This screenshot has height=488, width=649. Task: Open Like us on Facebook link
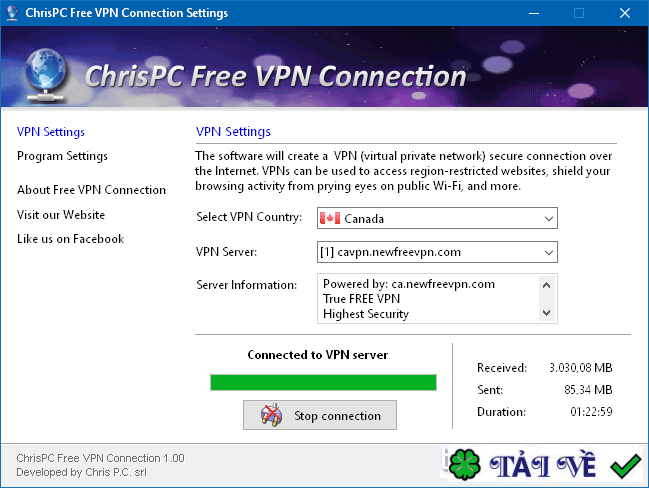pyautogui.click(x=70, y=239)
